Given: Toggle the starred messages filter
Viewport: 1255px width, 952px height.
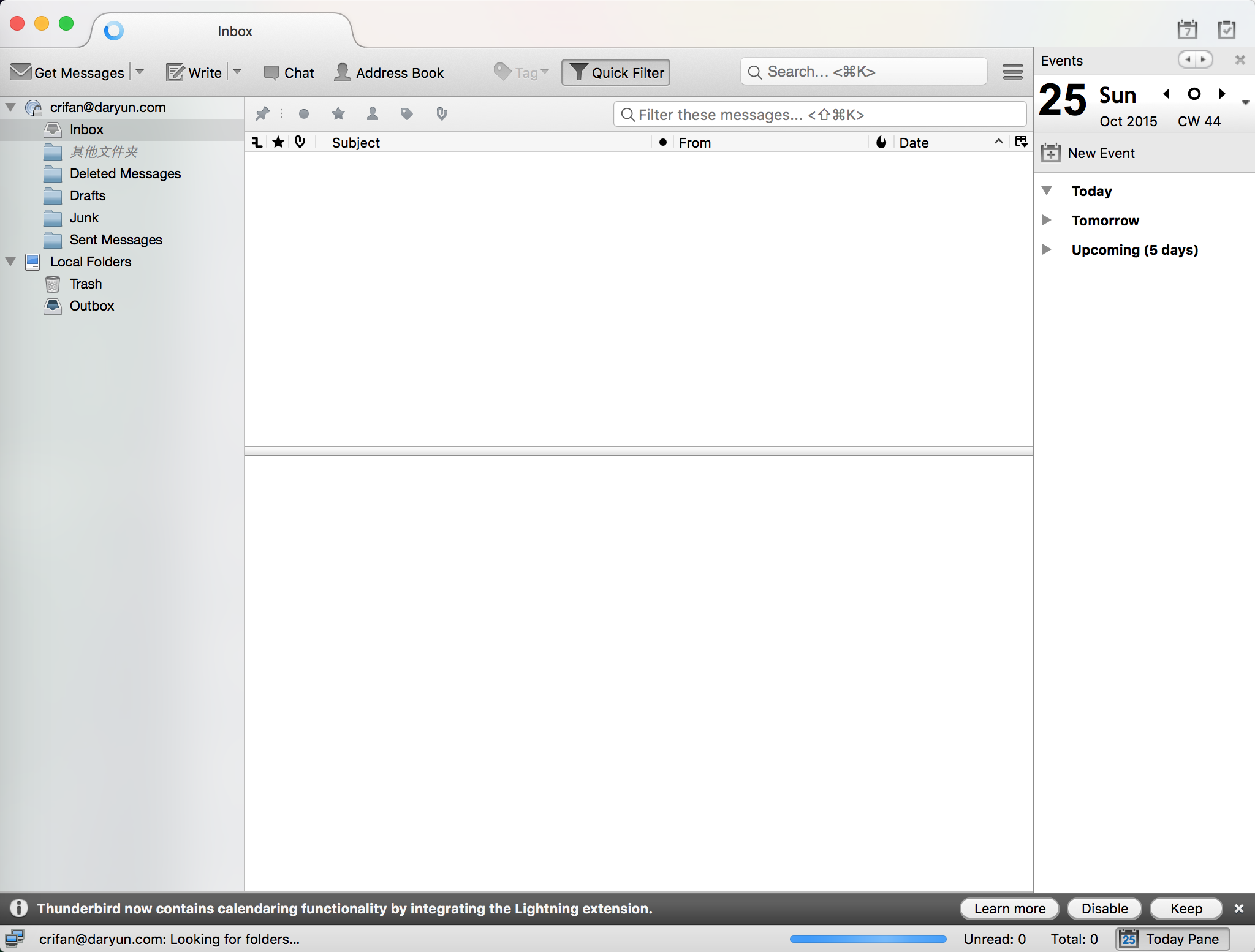Looking at the screenshot, I should pyautogui.click(x=338, y=114).
